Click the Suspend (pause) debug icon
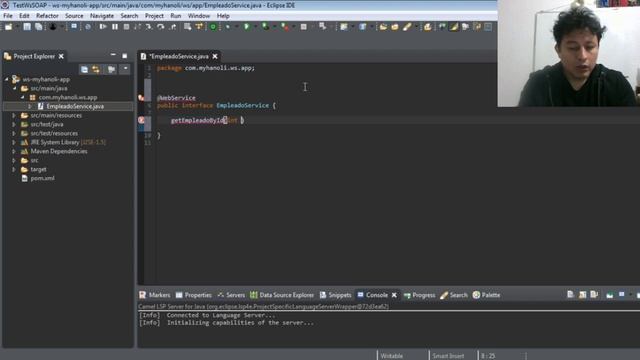 (115, 27)
